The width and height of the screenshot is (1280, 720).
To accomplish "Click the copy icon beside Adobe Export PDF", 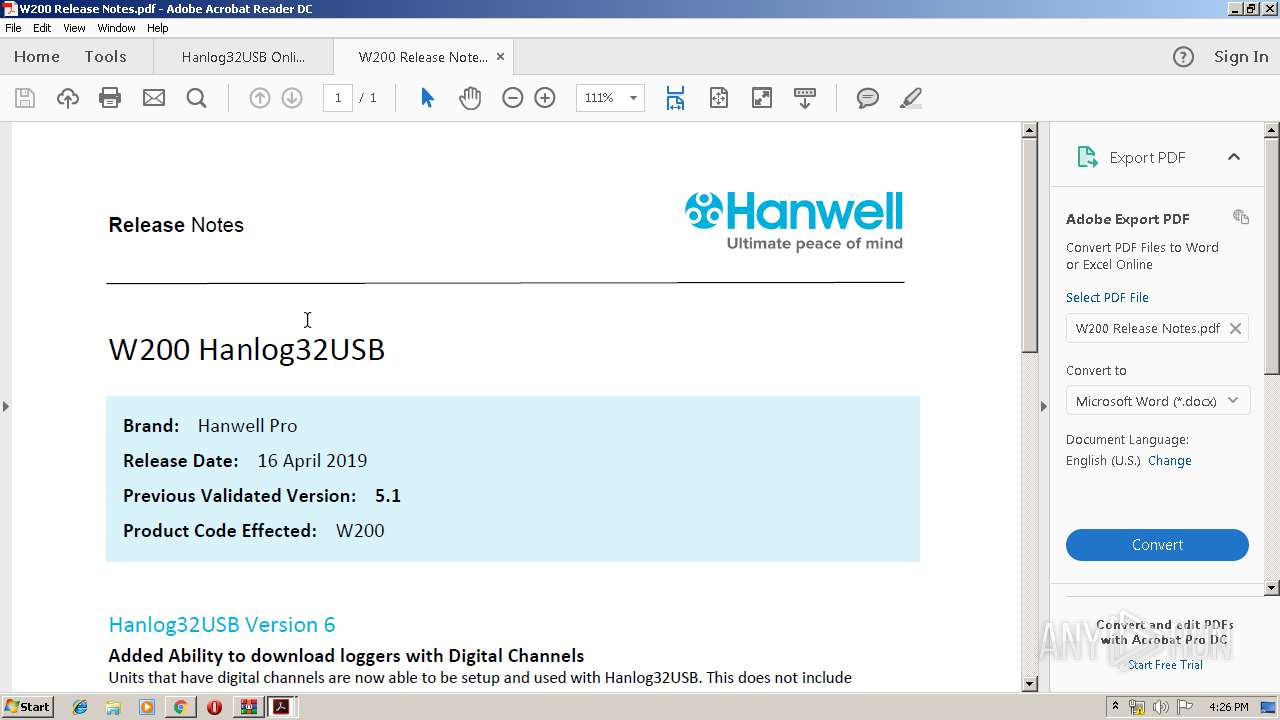I will pyautogui.click(x=1241, y=217).
